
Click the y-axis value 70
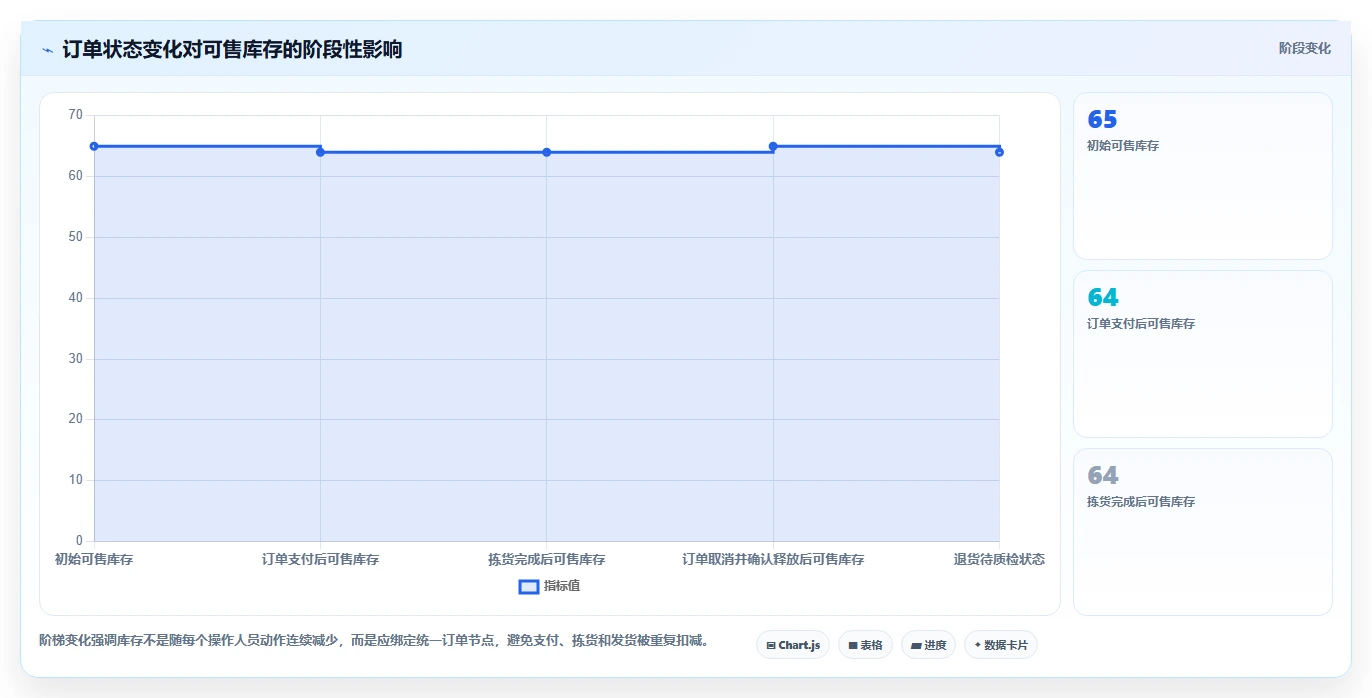[76, 115]
